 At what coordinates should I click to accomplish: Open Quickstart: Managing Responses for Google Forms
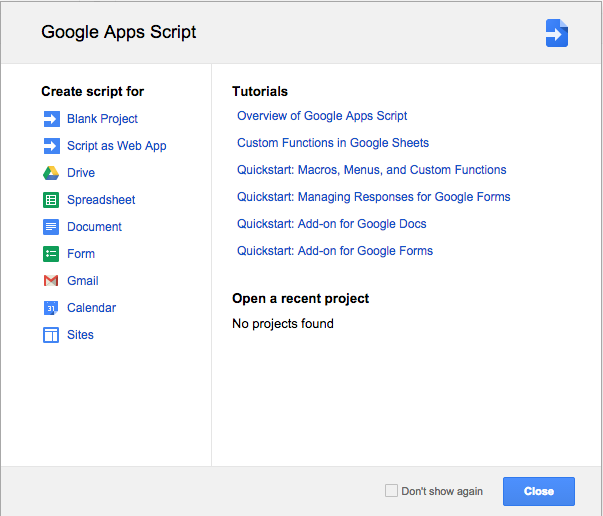click(x=374, y=197)
